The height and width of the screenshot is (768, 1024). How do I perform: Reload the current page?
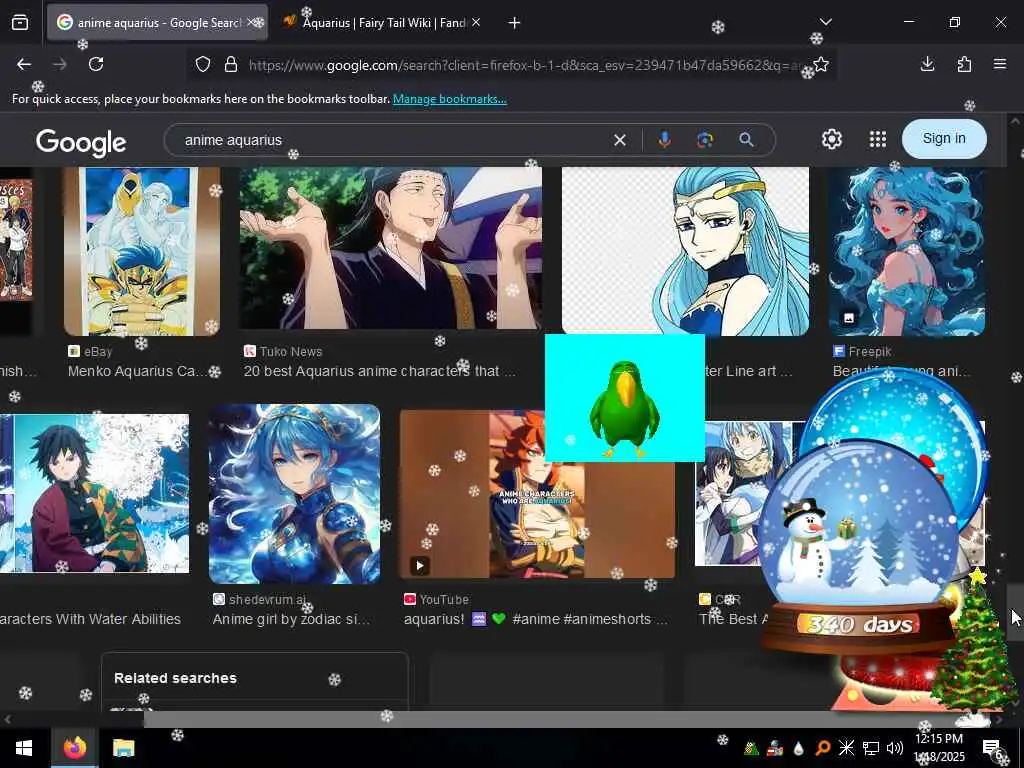[x=96, y=64]
